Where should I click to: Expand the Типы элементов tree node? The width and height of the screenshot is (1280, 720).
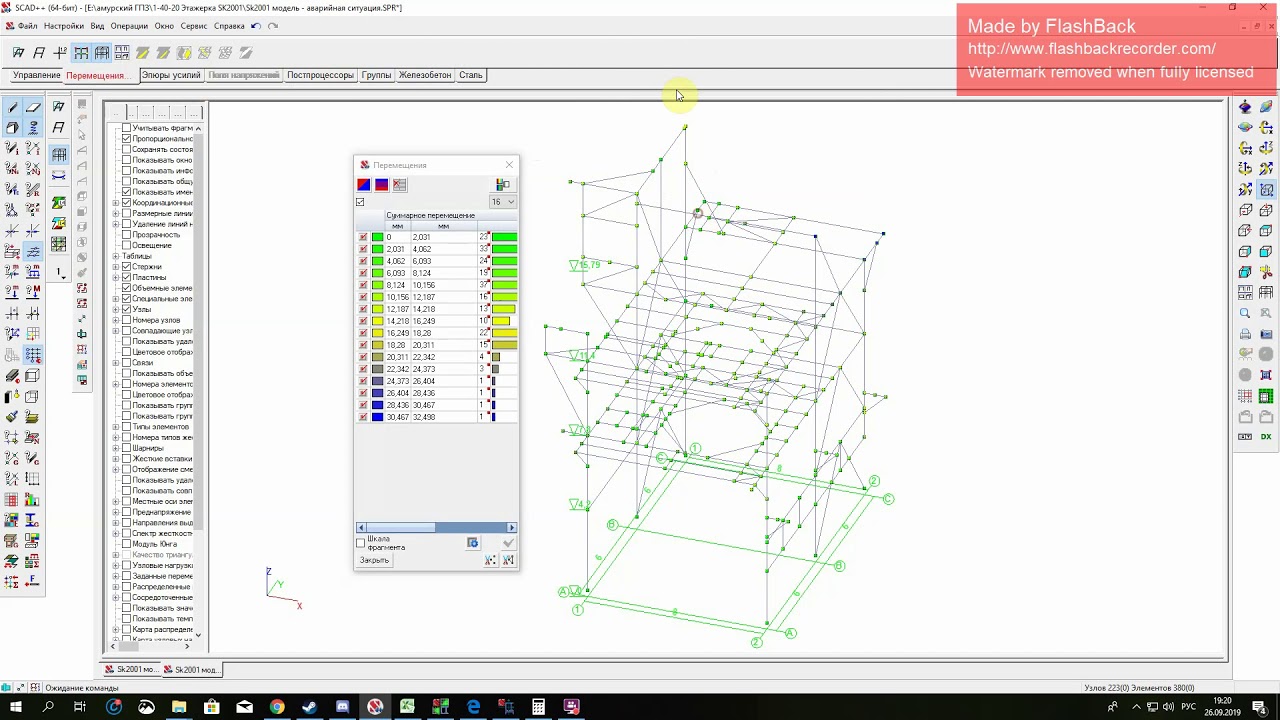click(116, 427)
